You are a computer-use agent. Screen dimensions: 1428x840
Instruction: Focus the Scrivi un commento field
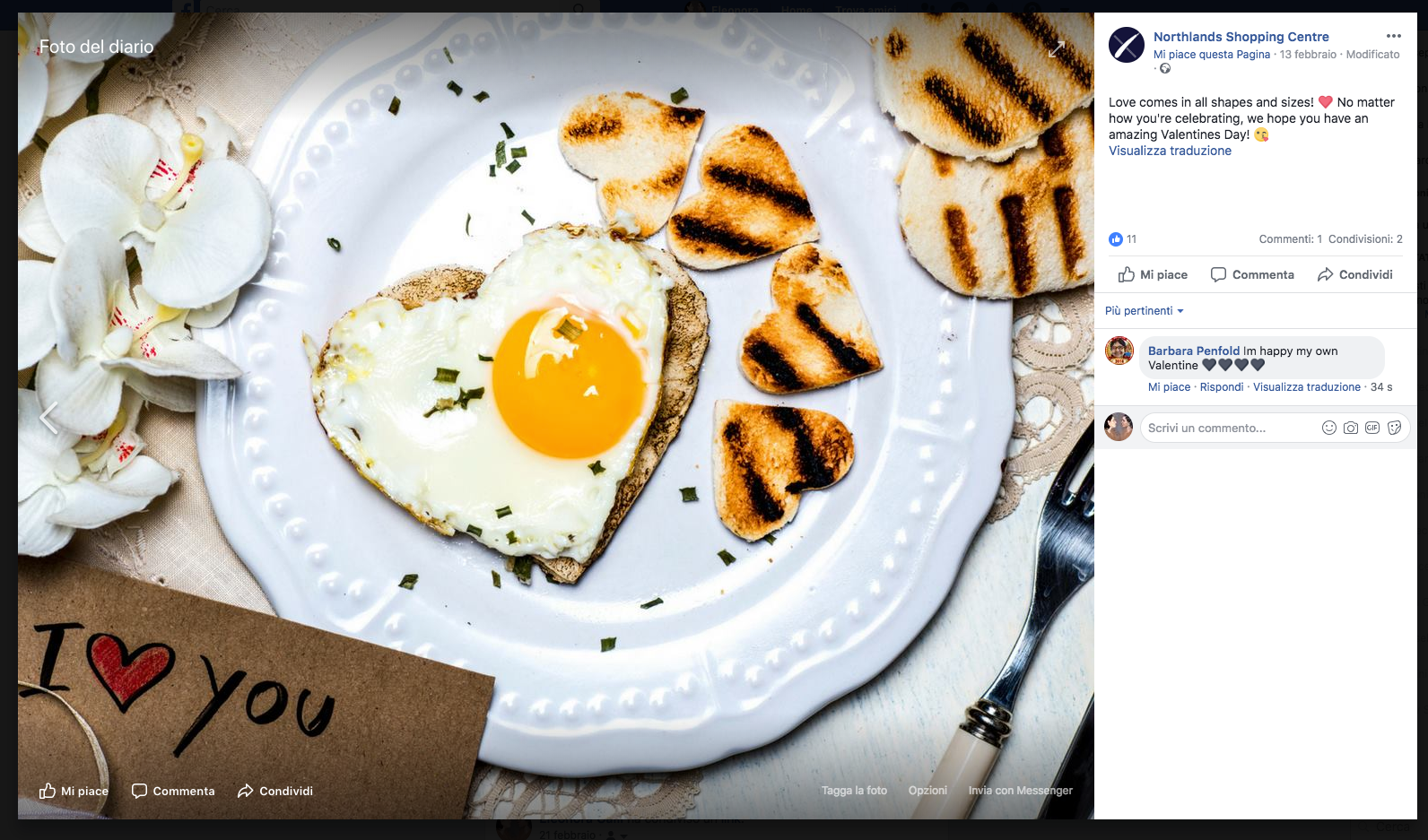click(x=1229, y=428)
